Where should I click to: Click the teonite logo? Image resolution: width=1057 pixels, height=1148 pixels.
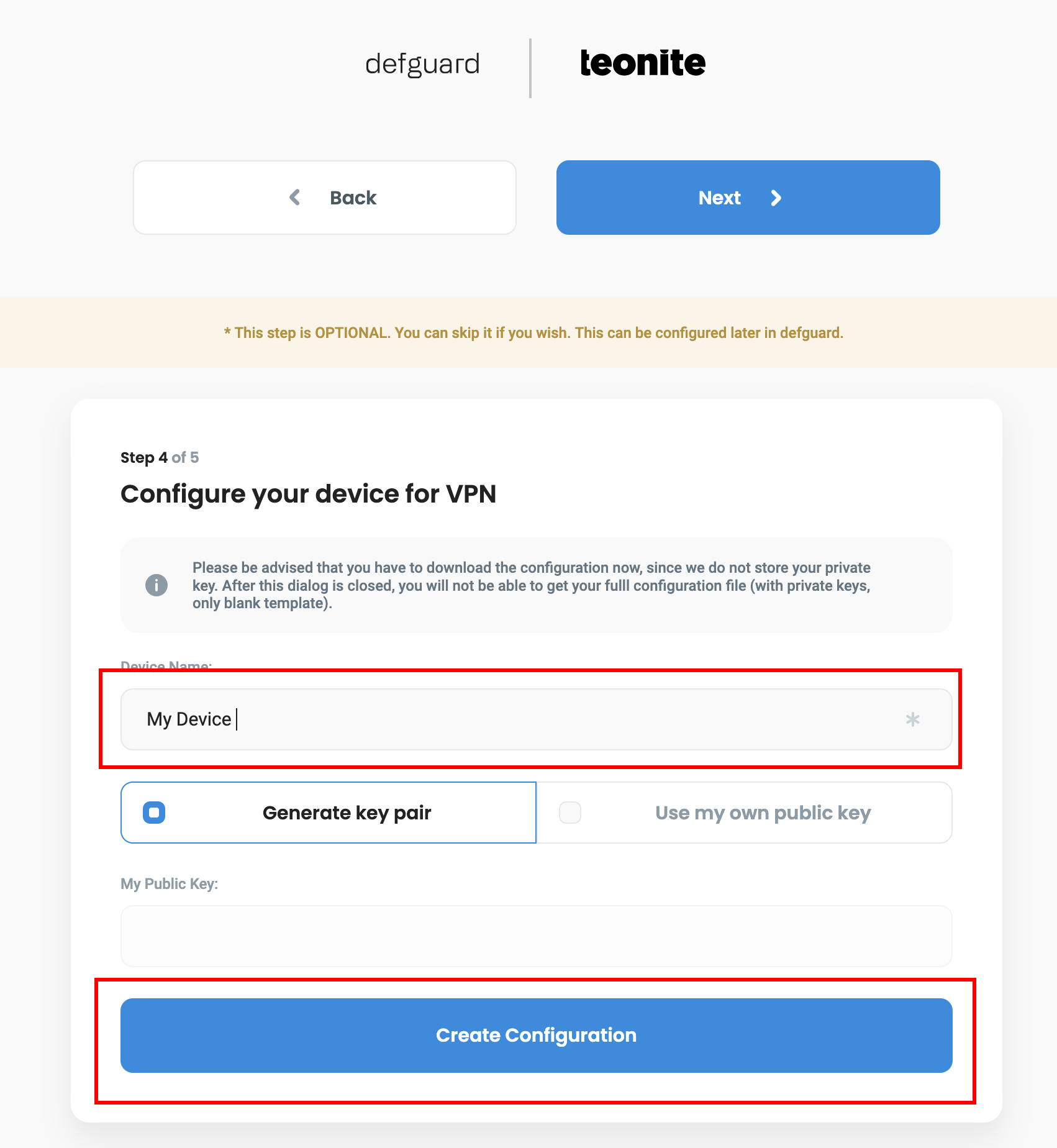[x=643, y=63]
